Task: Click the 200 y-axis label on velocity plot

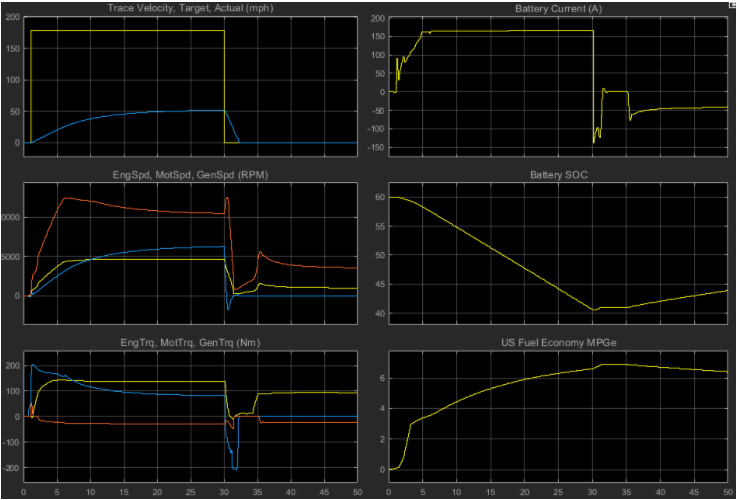Action: (14, 19)
